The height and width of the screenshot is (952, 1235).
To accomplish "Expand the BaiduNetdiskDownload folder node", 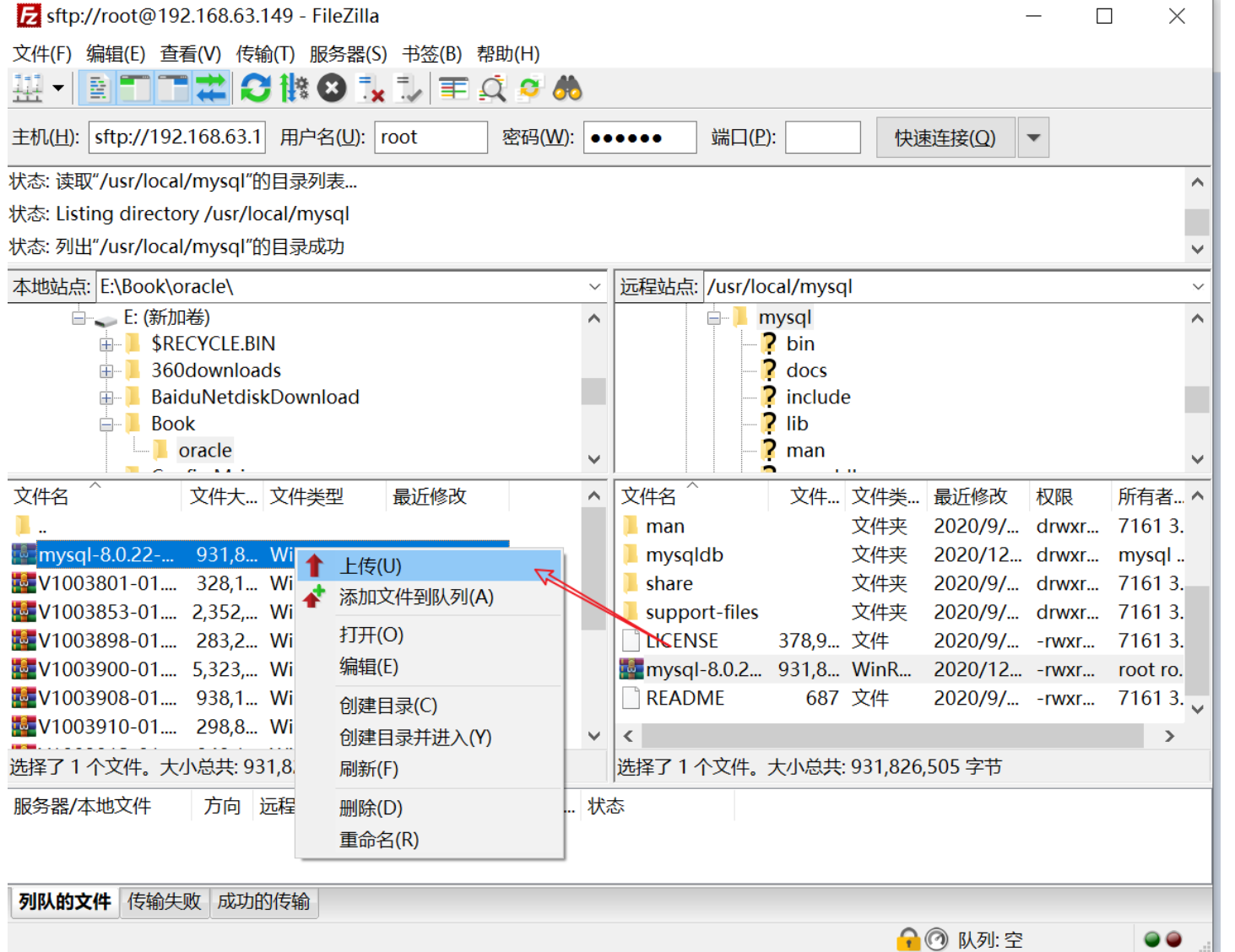I will tap(106, 398).
